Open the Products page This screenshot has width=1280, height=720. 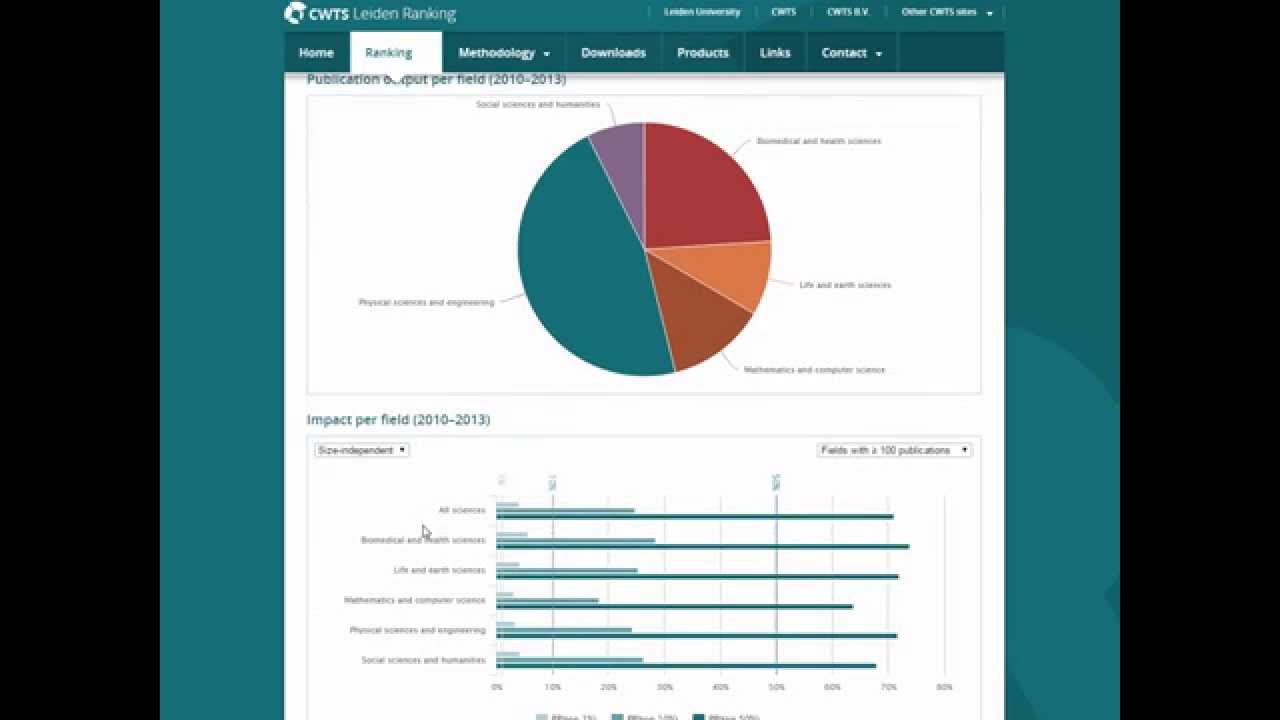(703, 53)
